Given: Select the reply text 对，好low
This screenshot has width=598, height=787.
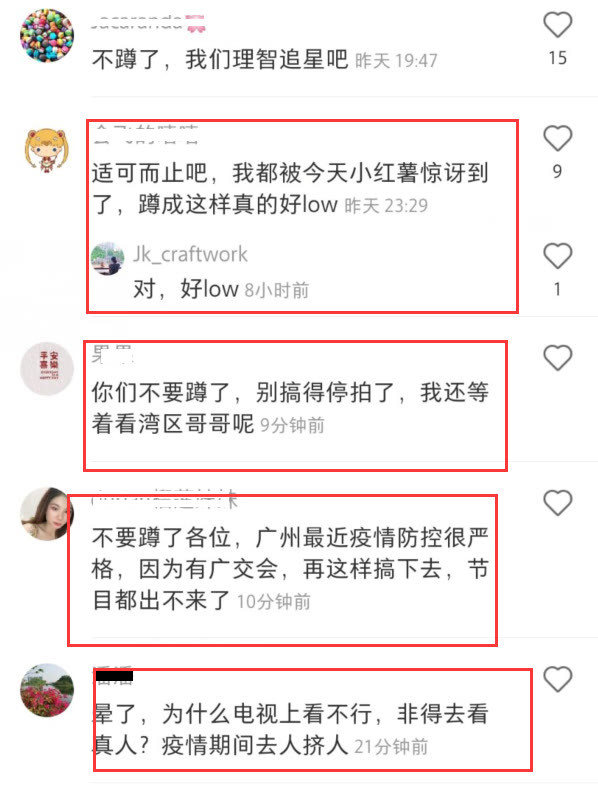Looking at the screenshot, I should (x=185, y=289).
